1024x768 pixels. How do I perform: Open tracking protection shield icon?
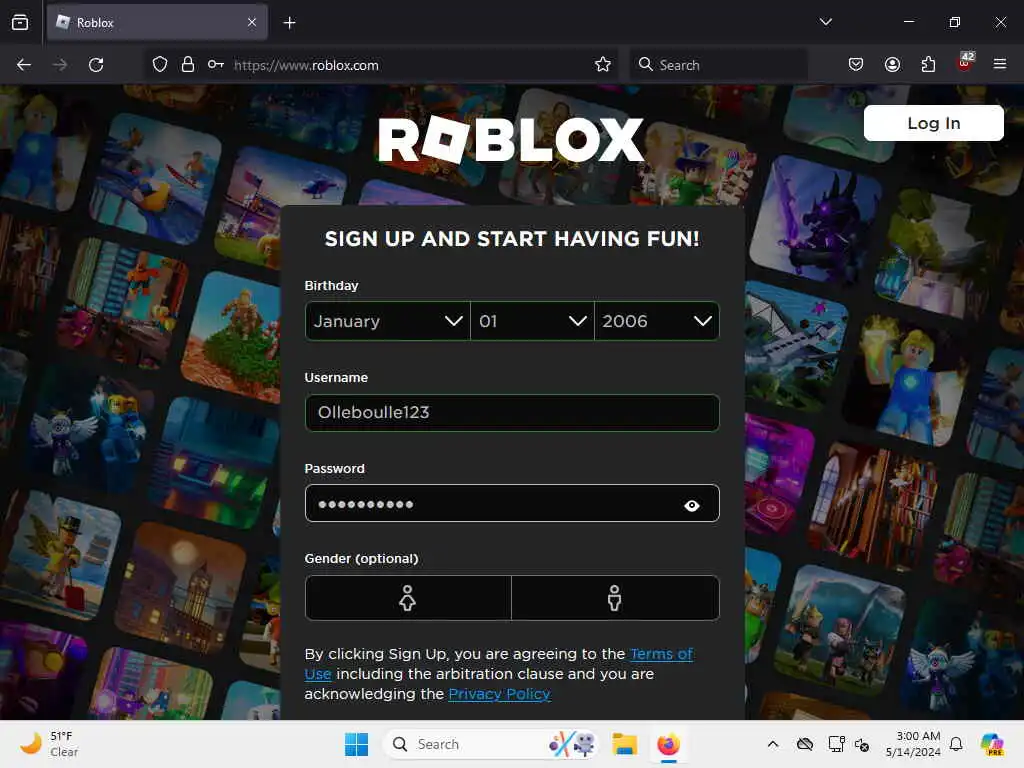160,65
